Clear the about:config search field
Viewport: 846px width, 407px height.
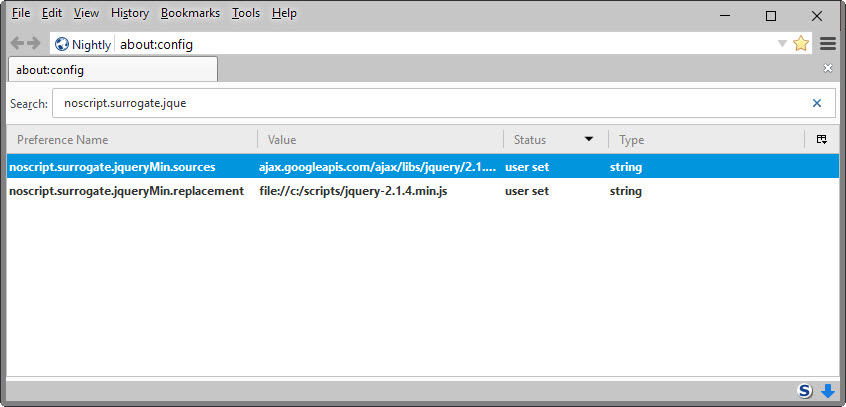tap(817, 103)
